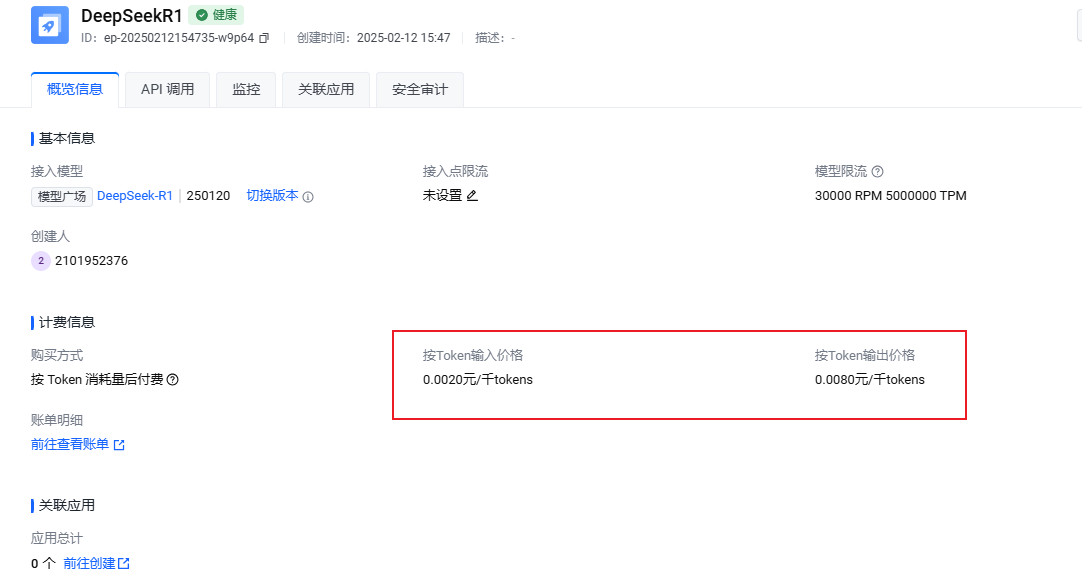The image size is (1082, 579).
Task: Click the edit pencil beside 未设置
Action: coord(471,196)
